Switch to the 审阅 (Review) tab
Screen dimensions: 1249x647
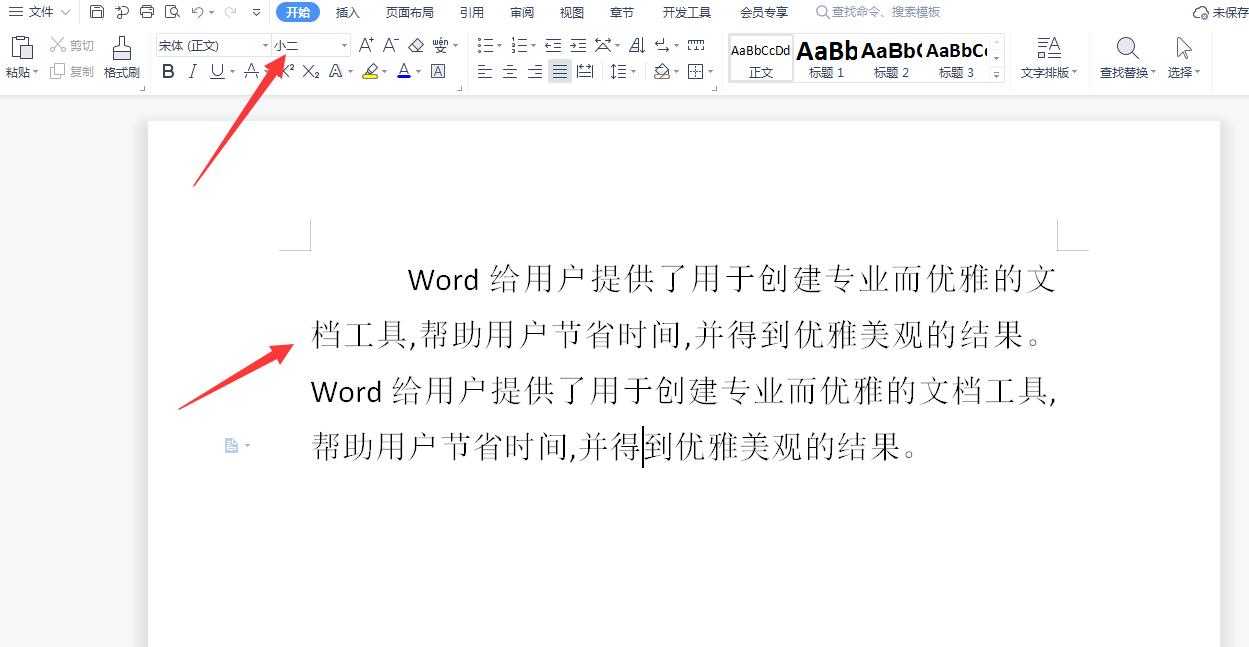tap(522, 12)
